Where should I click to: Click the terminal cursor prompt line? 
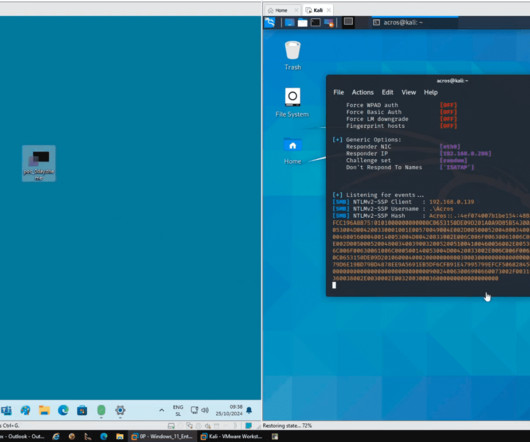pos(334,285)
